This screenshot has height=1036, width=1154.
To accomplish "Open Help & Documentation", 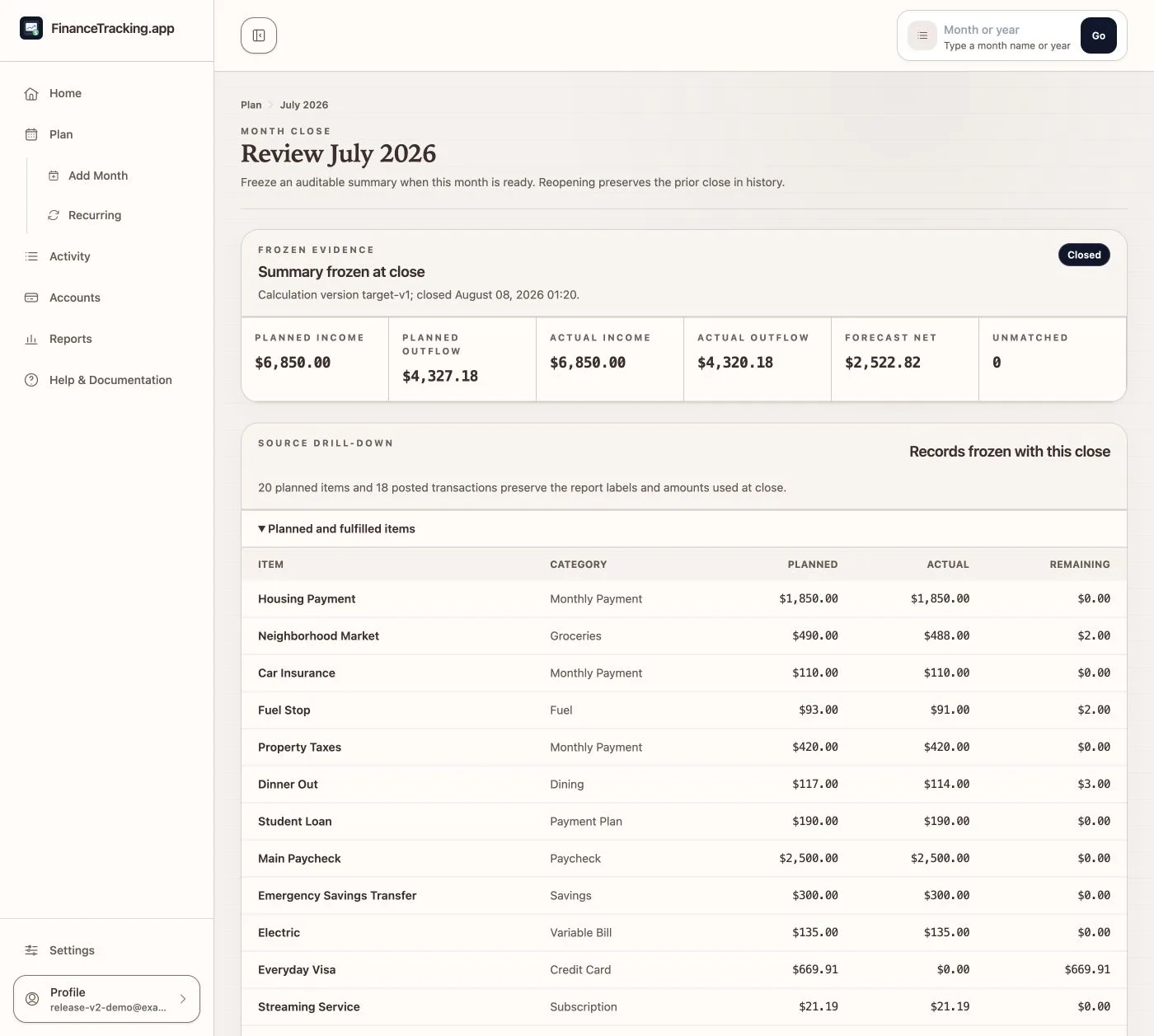I will [x=106, y=380].
